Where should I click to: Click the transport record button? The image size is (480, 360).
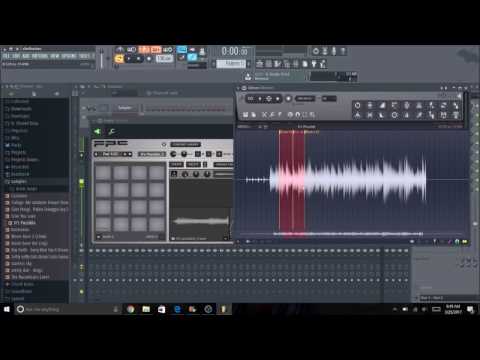pos(149,59)
